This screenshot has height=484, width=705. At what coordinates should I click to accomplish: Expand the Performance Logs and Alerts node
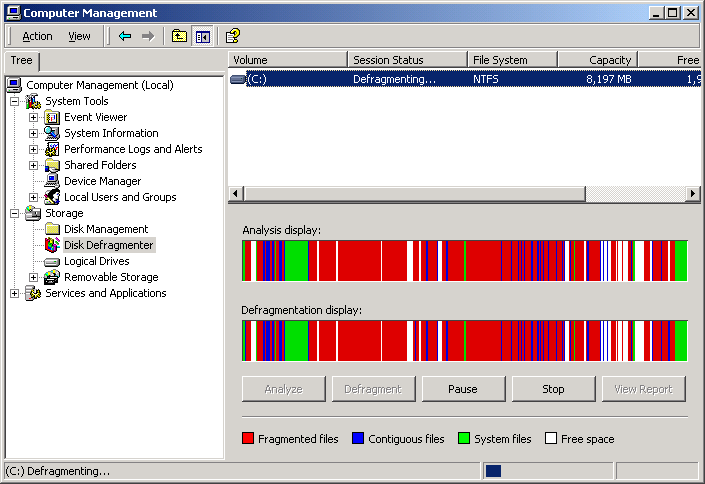[x=33, y=149]
